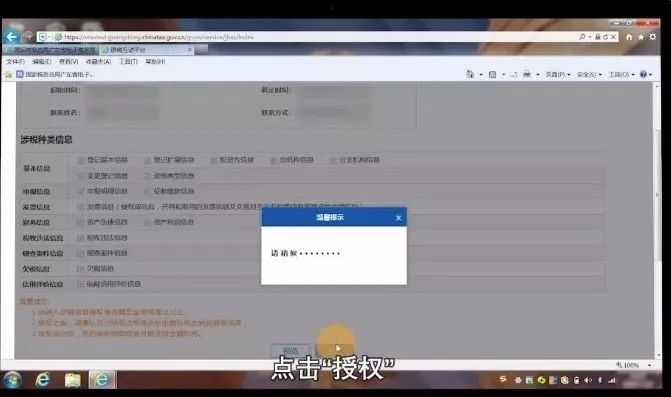Check 纳税信用评价信息 checkbox

click(x=81, y=284)
